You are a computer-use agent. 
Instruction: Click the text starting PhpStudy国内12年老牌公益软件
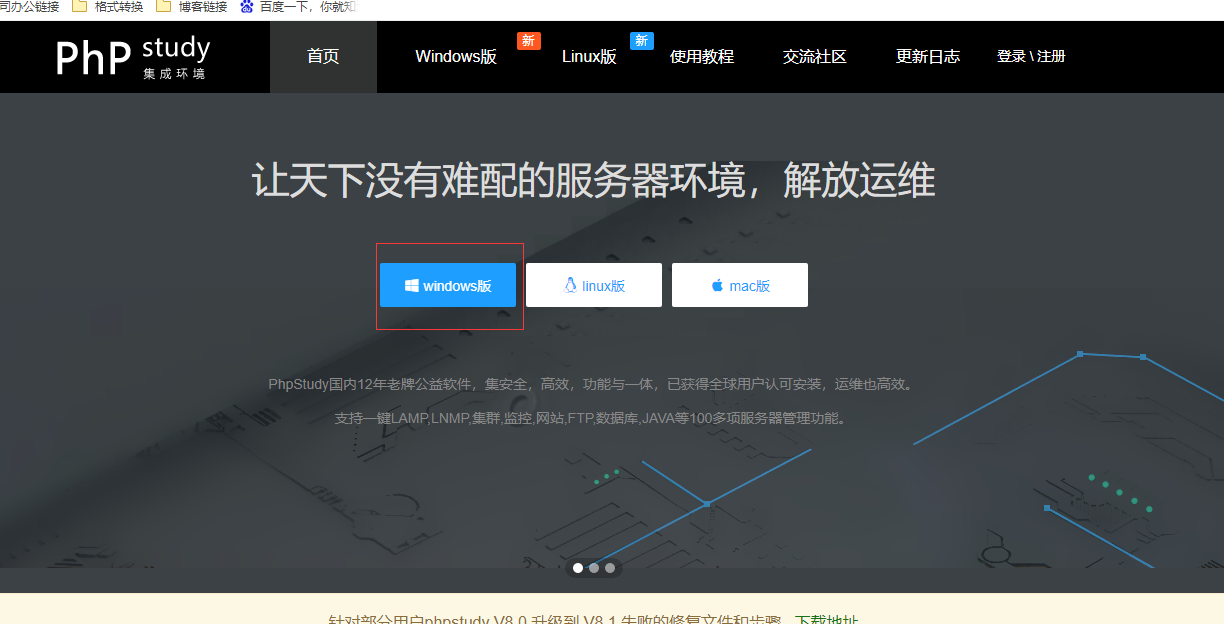point(592,384)
